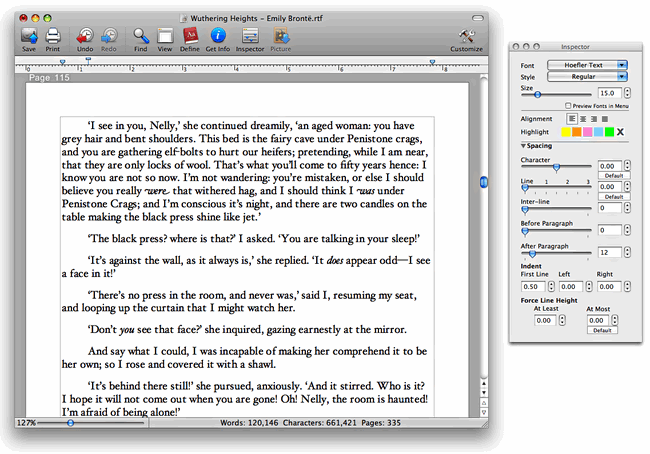
Task: Click the At Least line height stepper
Action: pos(562,320)
